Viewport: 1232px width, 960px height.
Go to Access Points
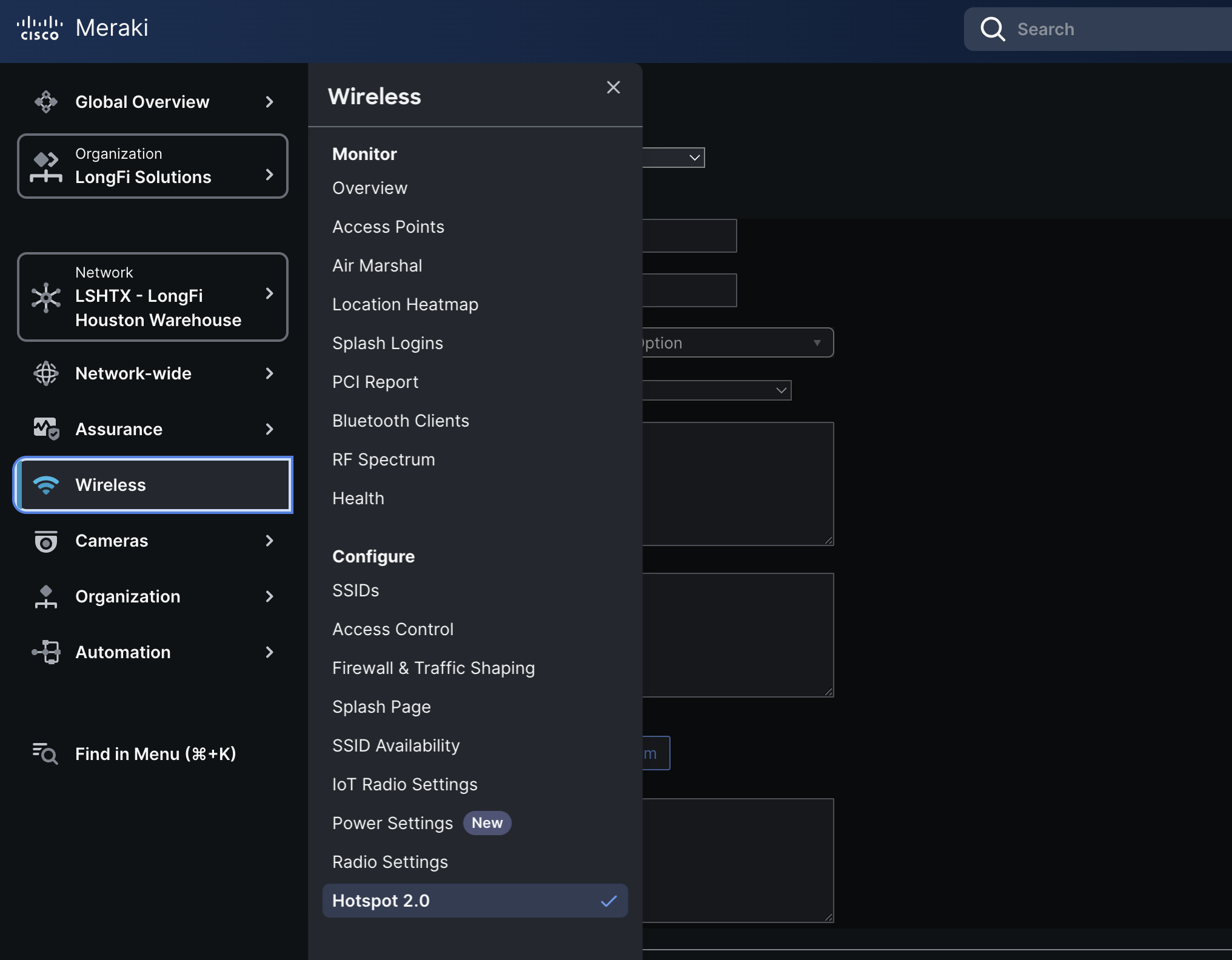(388, 227)
